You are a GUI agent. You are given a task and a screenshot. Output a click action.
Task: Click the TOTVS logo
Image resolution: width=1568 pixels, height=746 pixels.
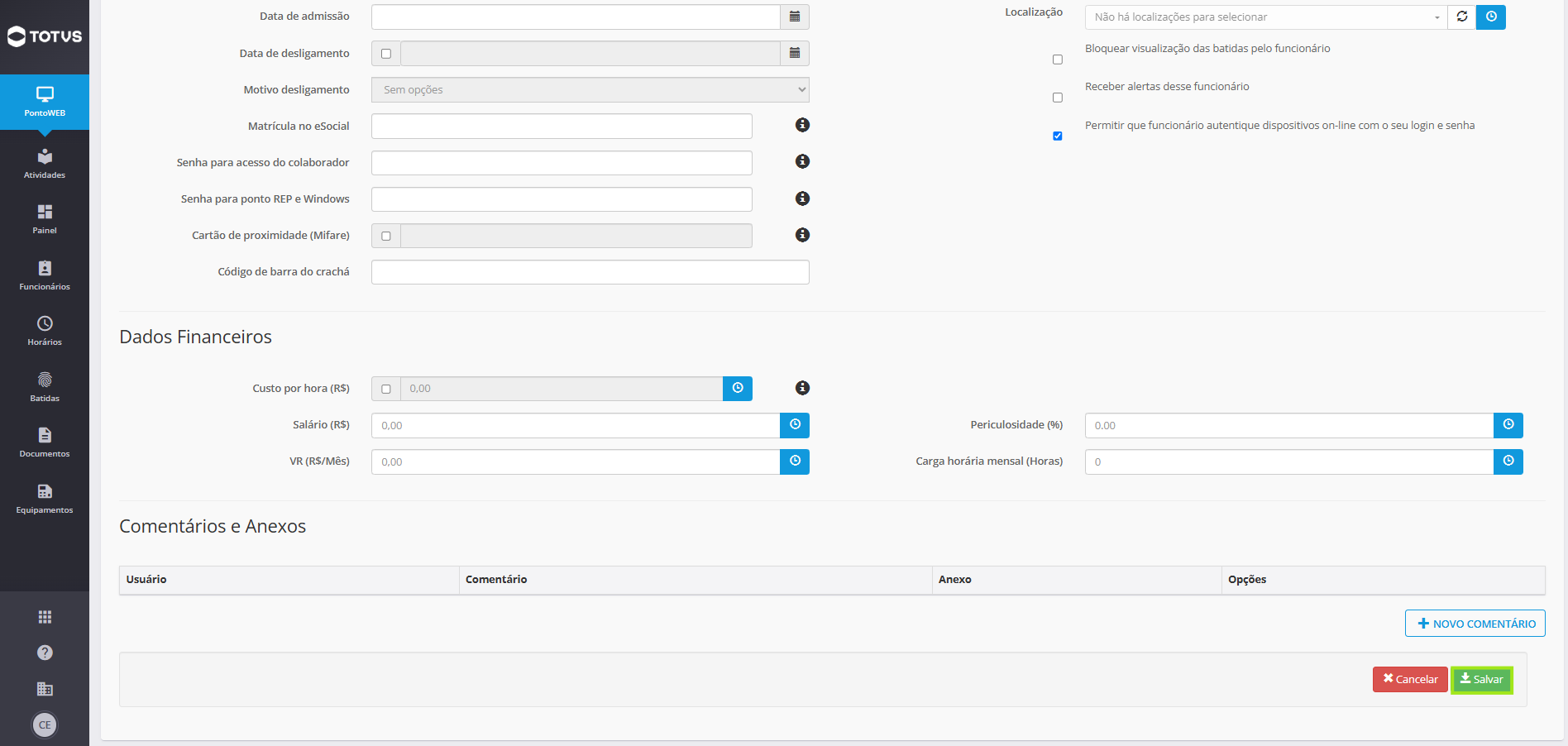coord(45,36)
